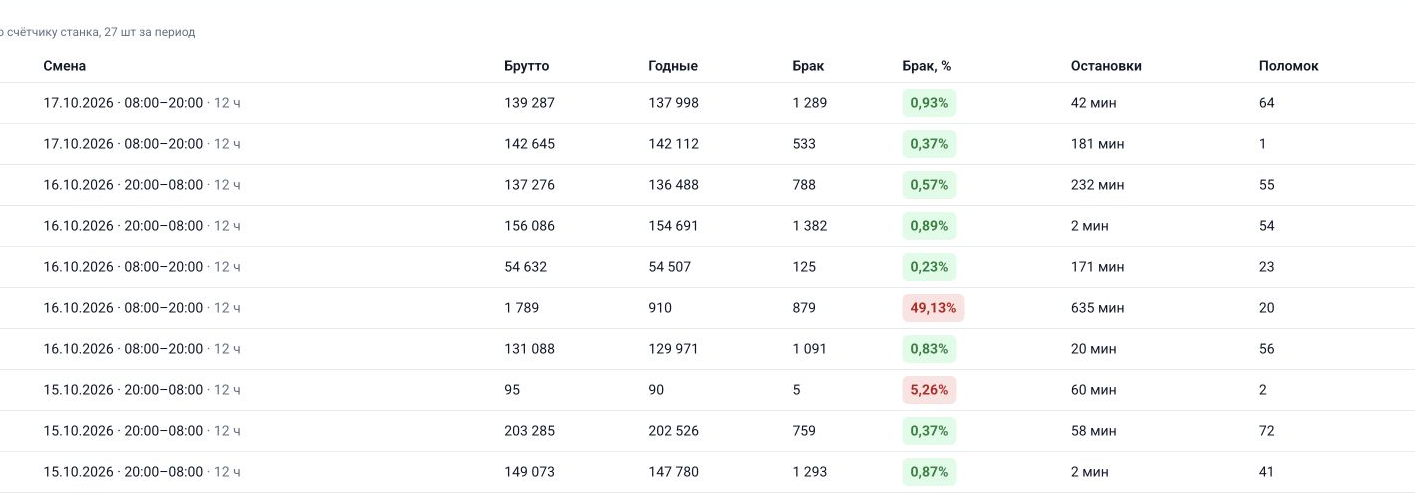Select the red 5,26% defect badge

(x=929, y=390)
